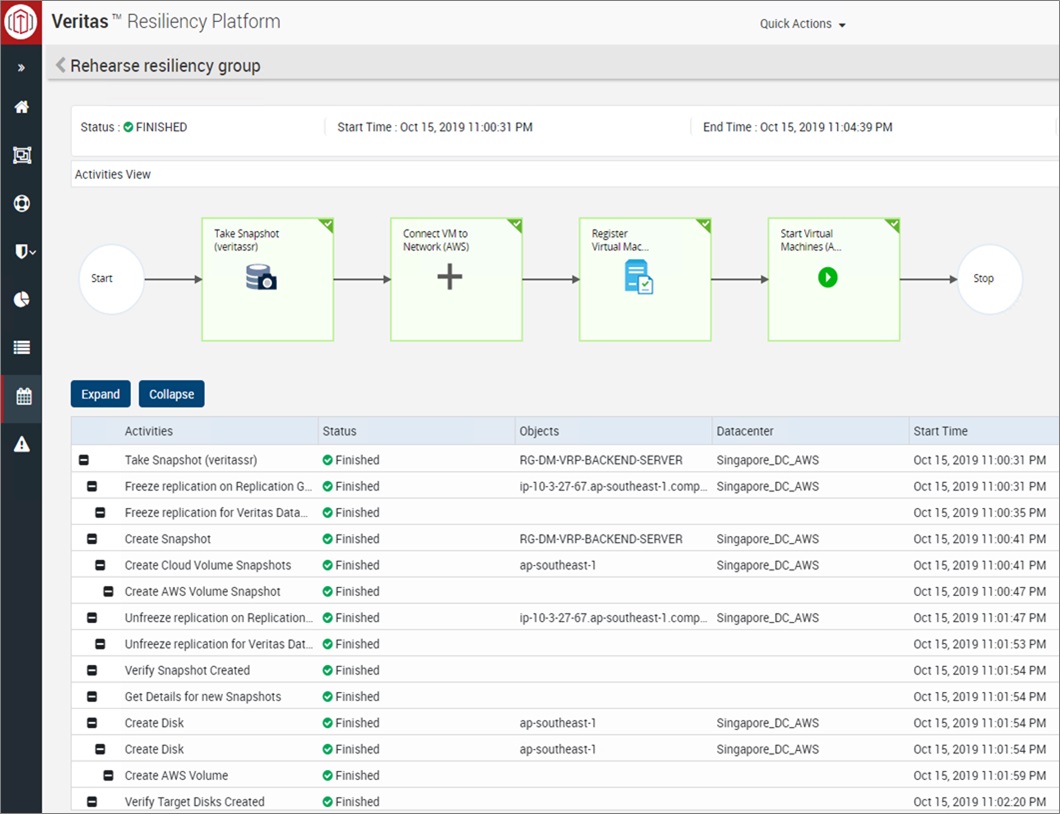
Task: Open the list icon in the sidebar
Action: tap(22, 348)
